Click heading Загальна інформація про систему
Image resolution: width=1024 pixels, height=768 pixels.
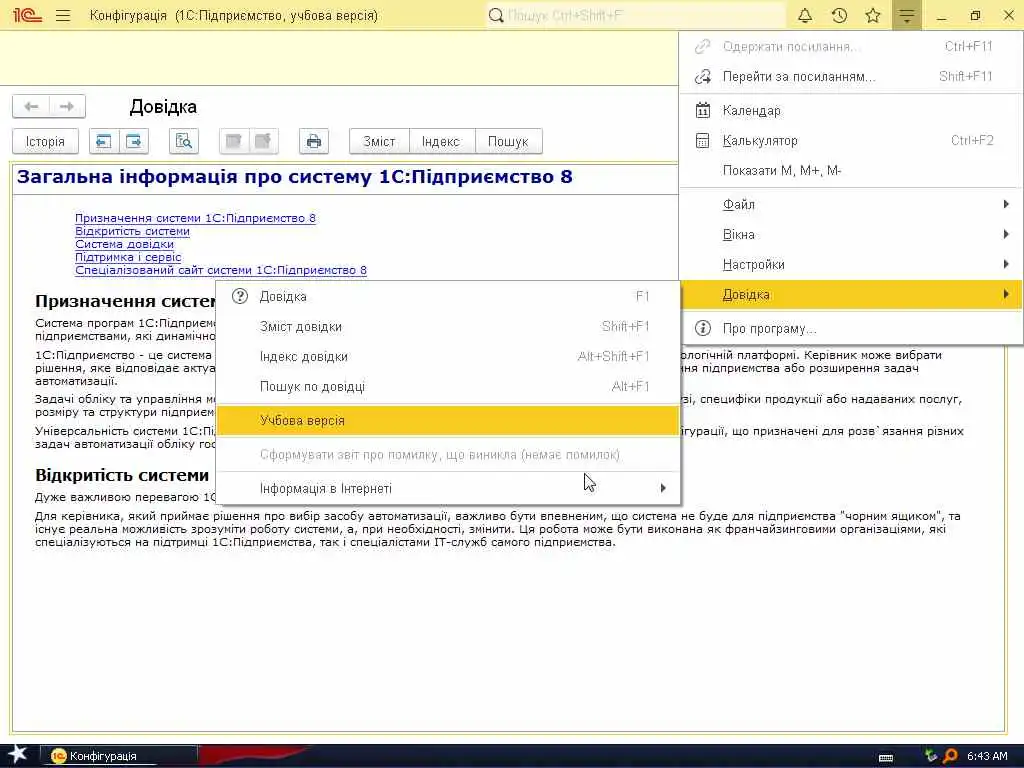point(295,177)
